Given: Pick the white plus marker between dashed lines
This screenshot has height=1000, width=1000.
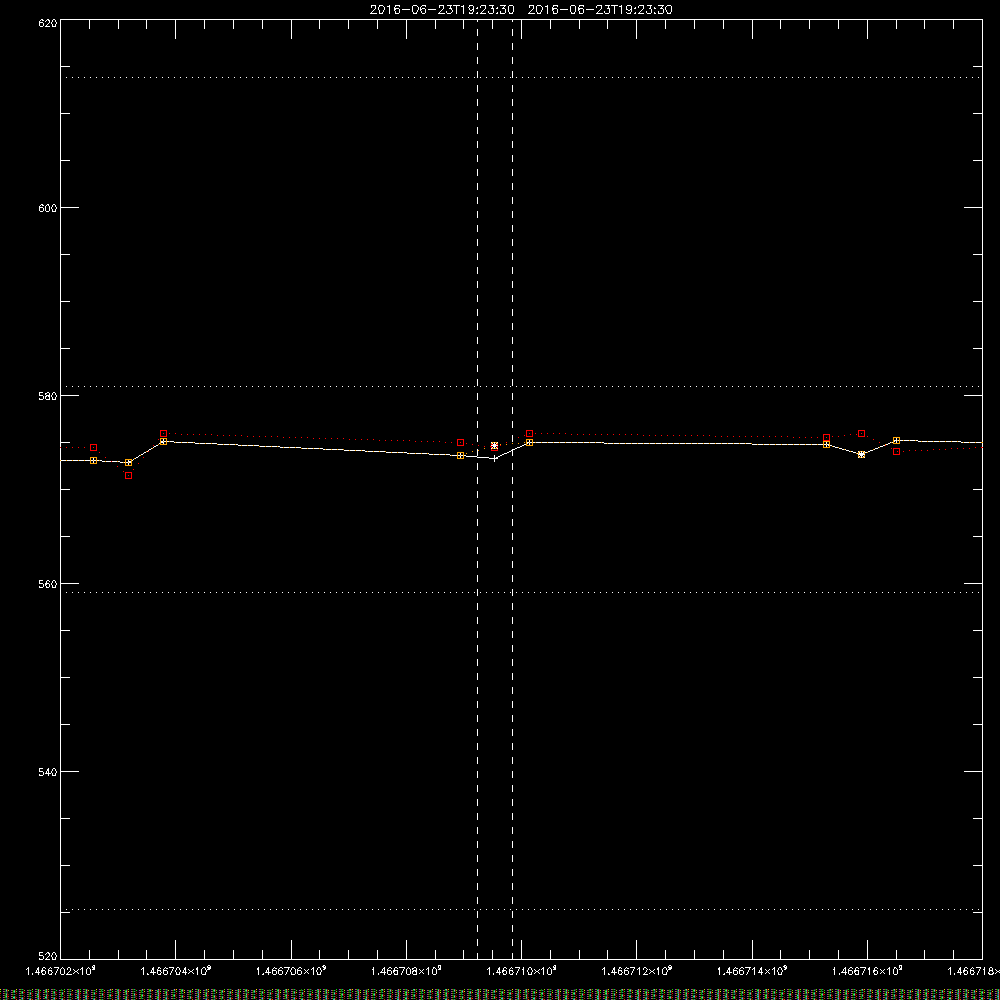Looking at the screenshot, I should [x=494, y=459].
